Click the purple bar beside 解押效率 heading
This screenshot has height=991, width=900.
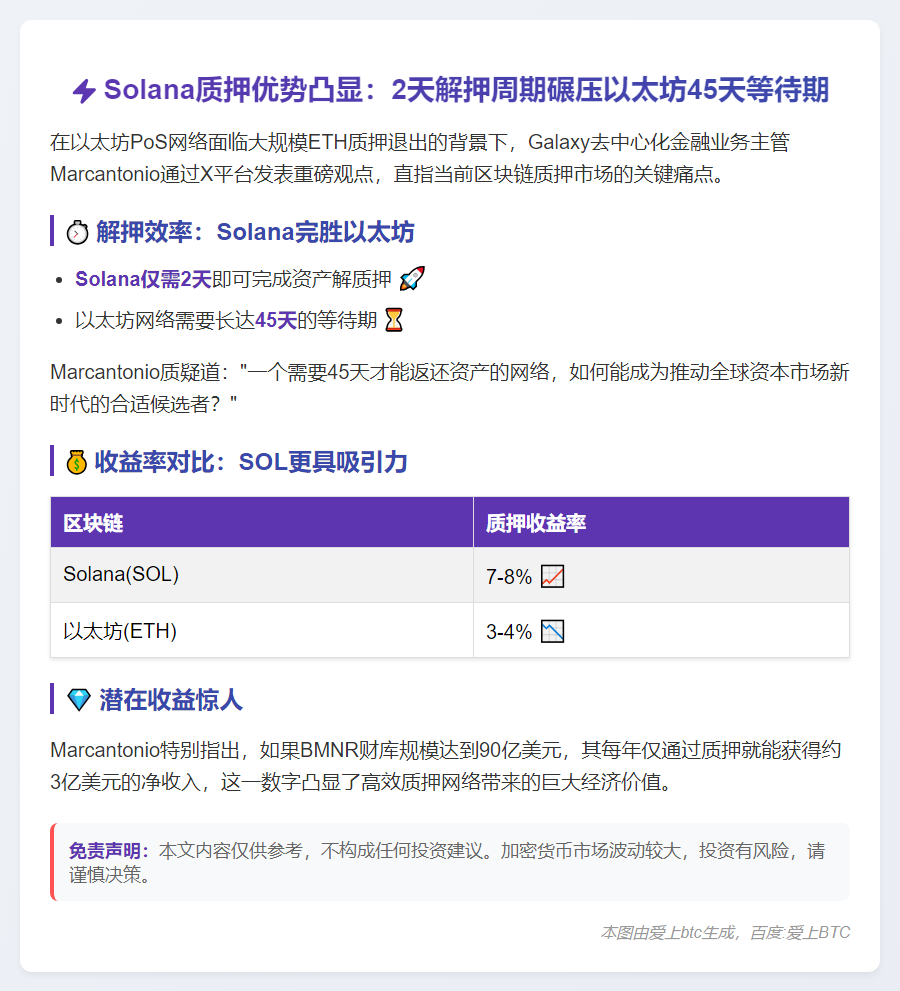pos(52,231)
